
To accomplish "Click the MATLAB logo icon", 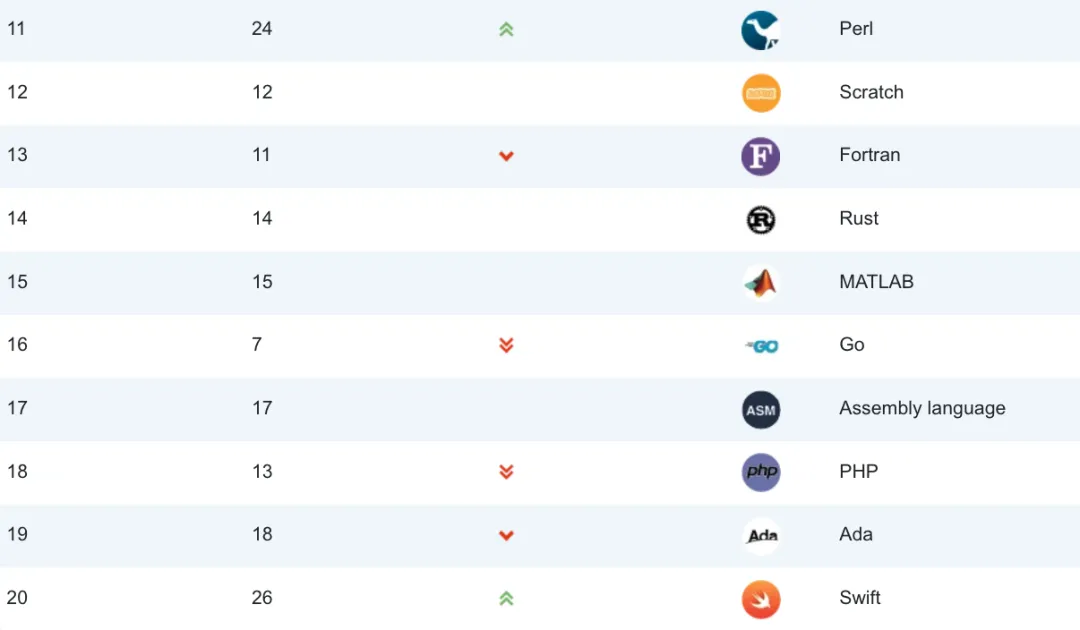I will (761, 283).
